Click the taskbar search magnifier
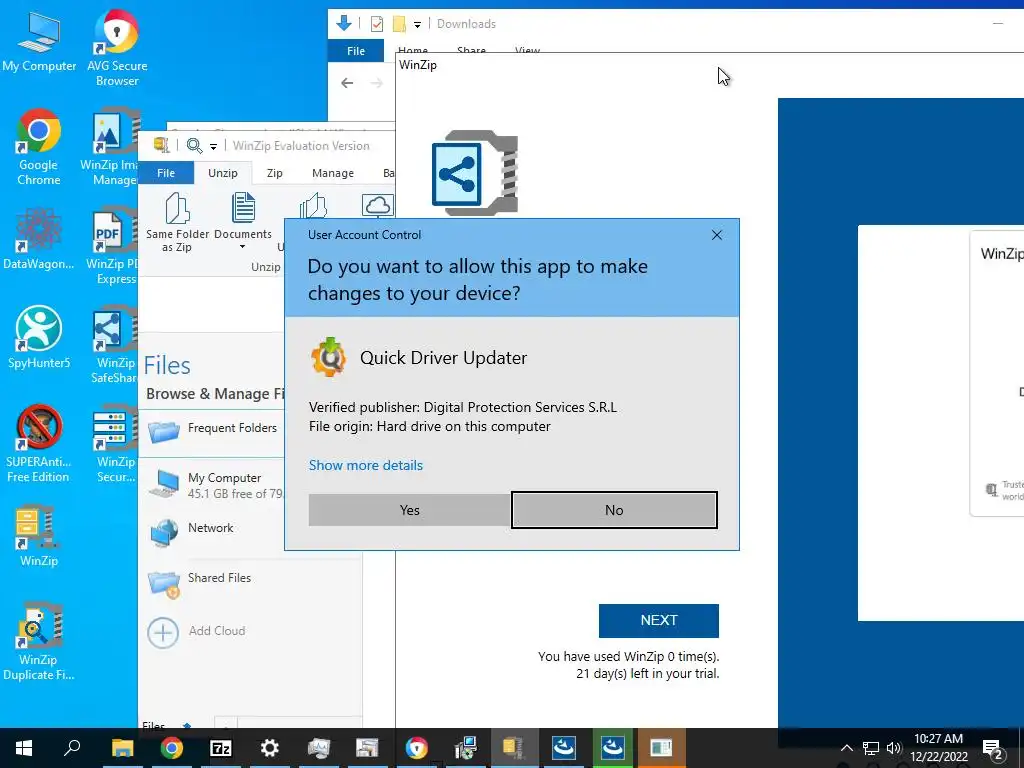The height and width of the screenshot is (768, 1024). [x=72, y=748]
